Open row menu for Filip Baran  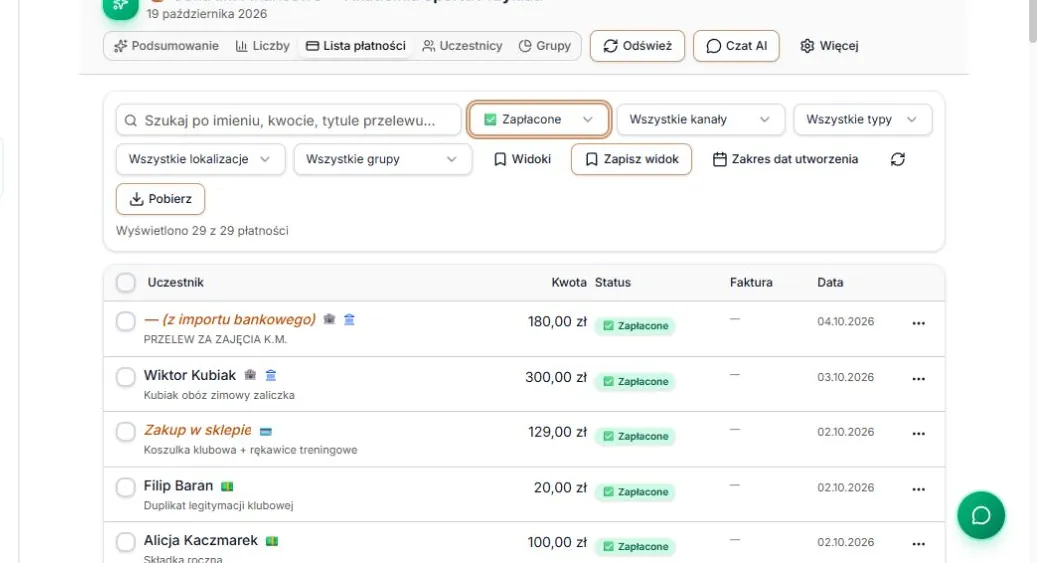(x=919, y=489)
